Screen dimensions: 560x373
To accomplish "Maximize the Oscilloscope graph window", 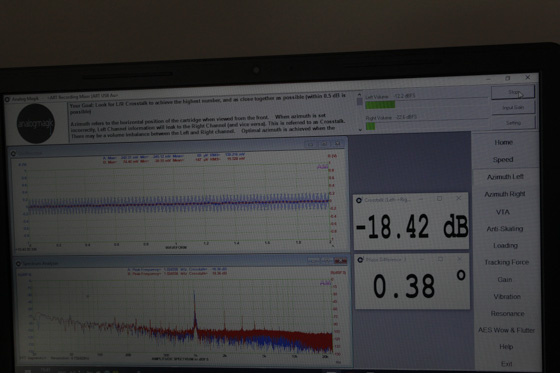I will (324, 144).
